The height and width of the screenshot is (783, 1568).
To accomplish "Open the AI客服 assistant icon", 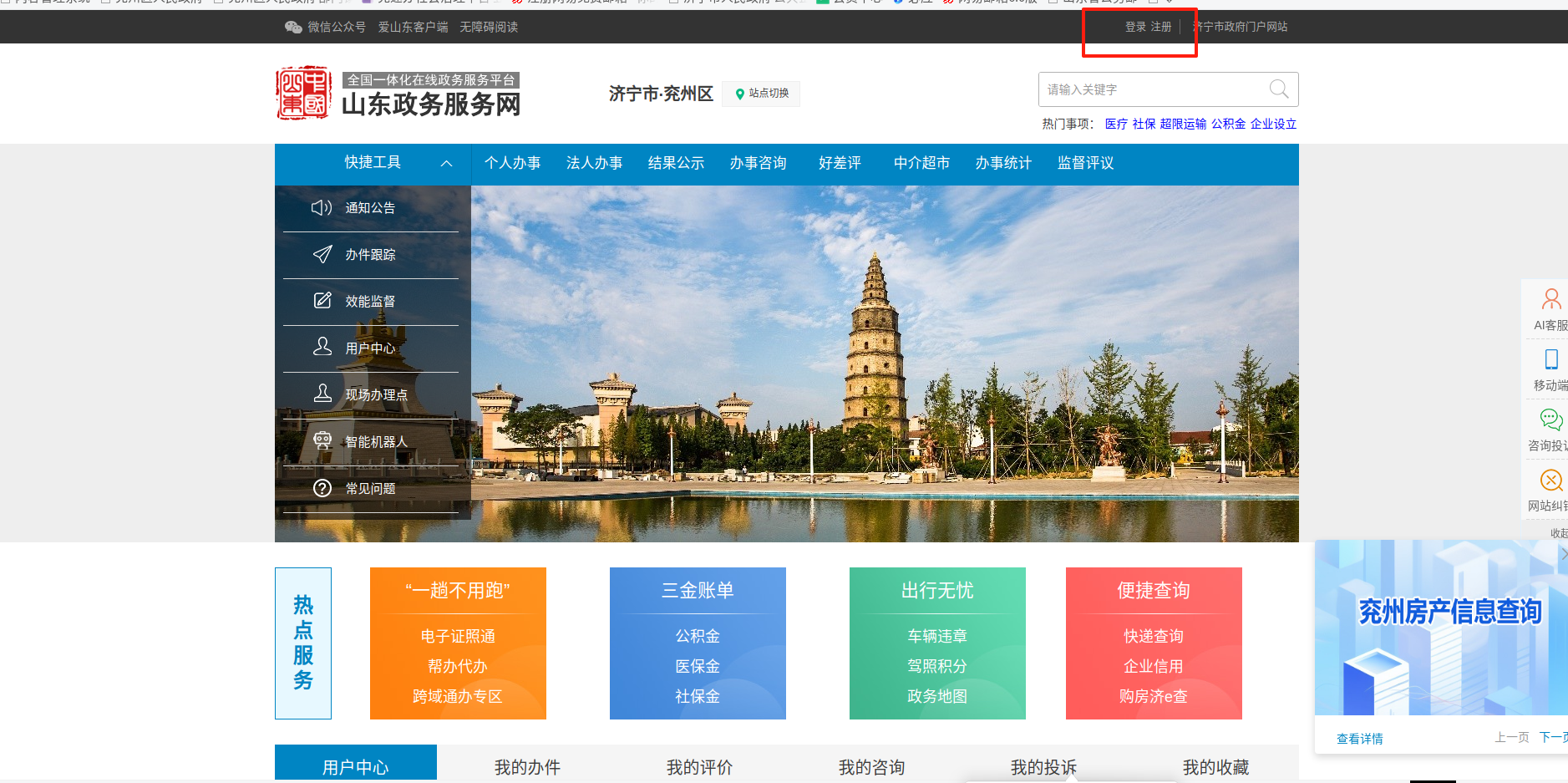I will [x=1550, y=299].
